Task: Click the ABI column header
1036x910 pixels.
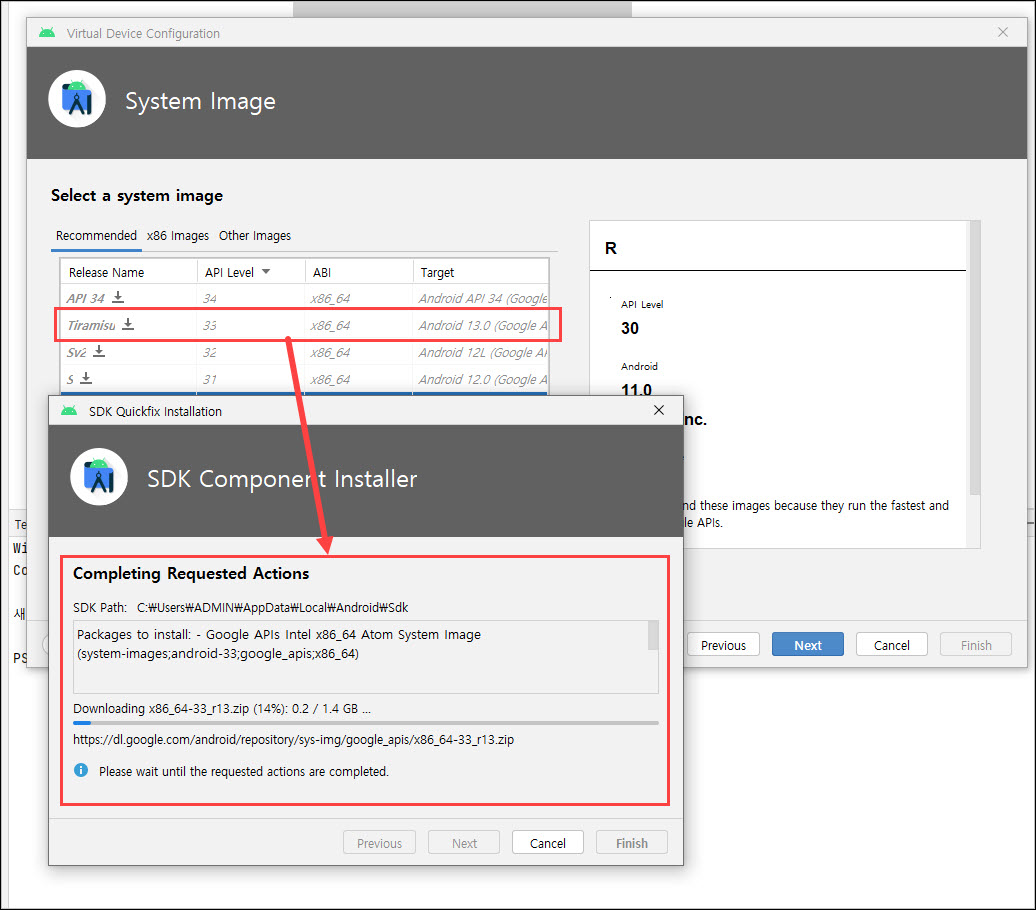Action: tap(359, 272)
